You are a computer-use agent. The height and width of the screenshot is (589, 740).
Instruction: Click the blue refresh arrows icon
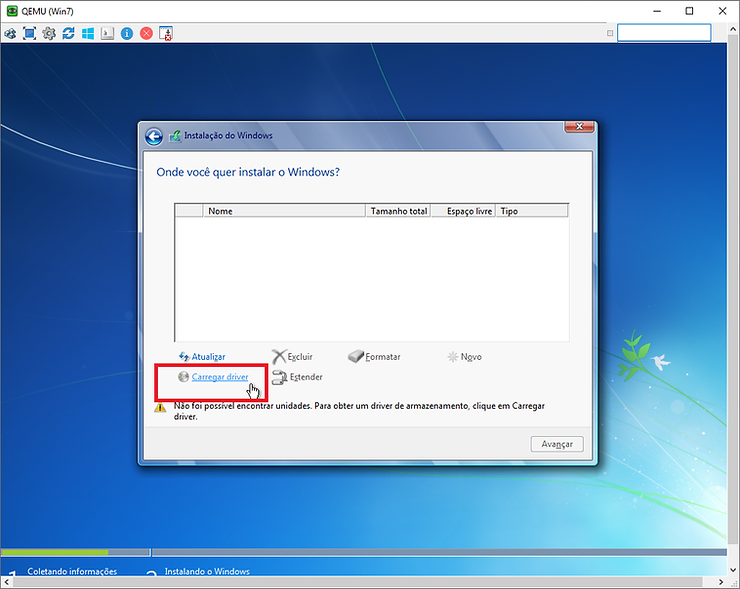(68, 34)
